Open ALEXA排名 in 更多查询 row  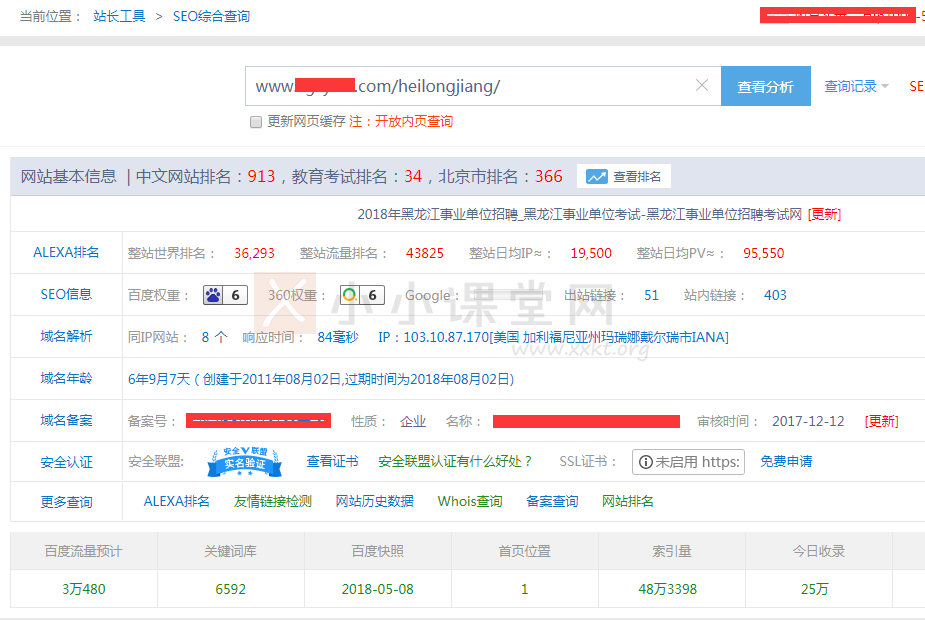point(176,501)
